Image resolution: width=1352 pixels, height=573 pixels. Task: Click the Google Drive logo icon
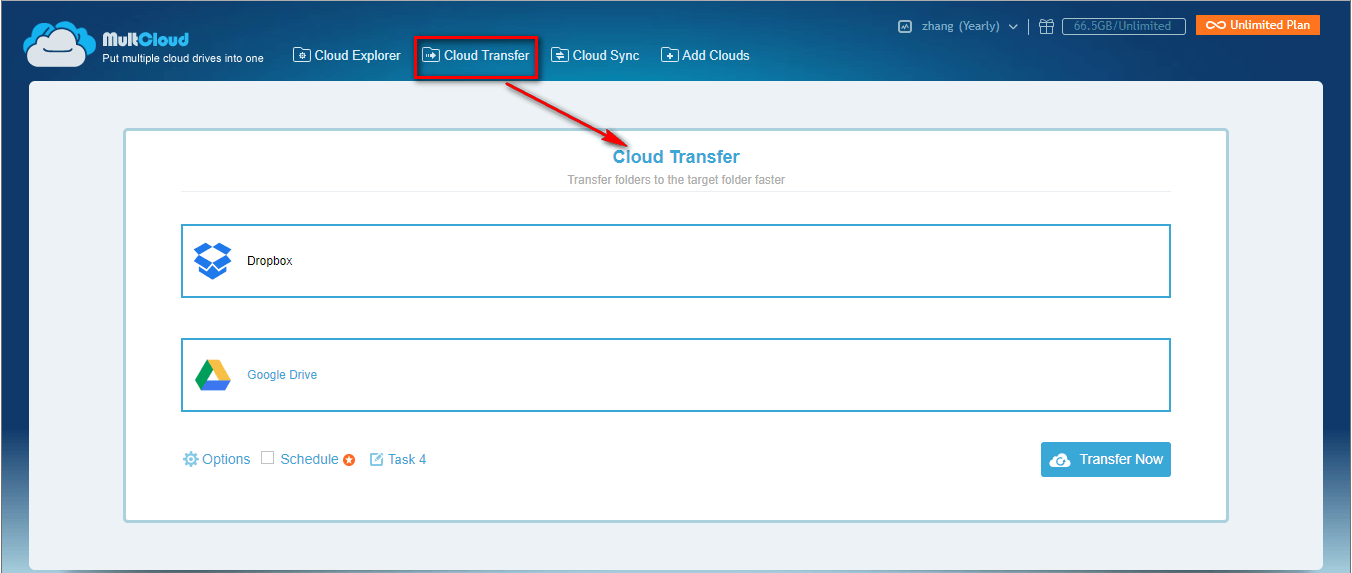[212, 375]
